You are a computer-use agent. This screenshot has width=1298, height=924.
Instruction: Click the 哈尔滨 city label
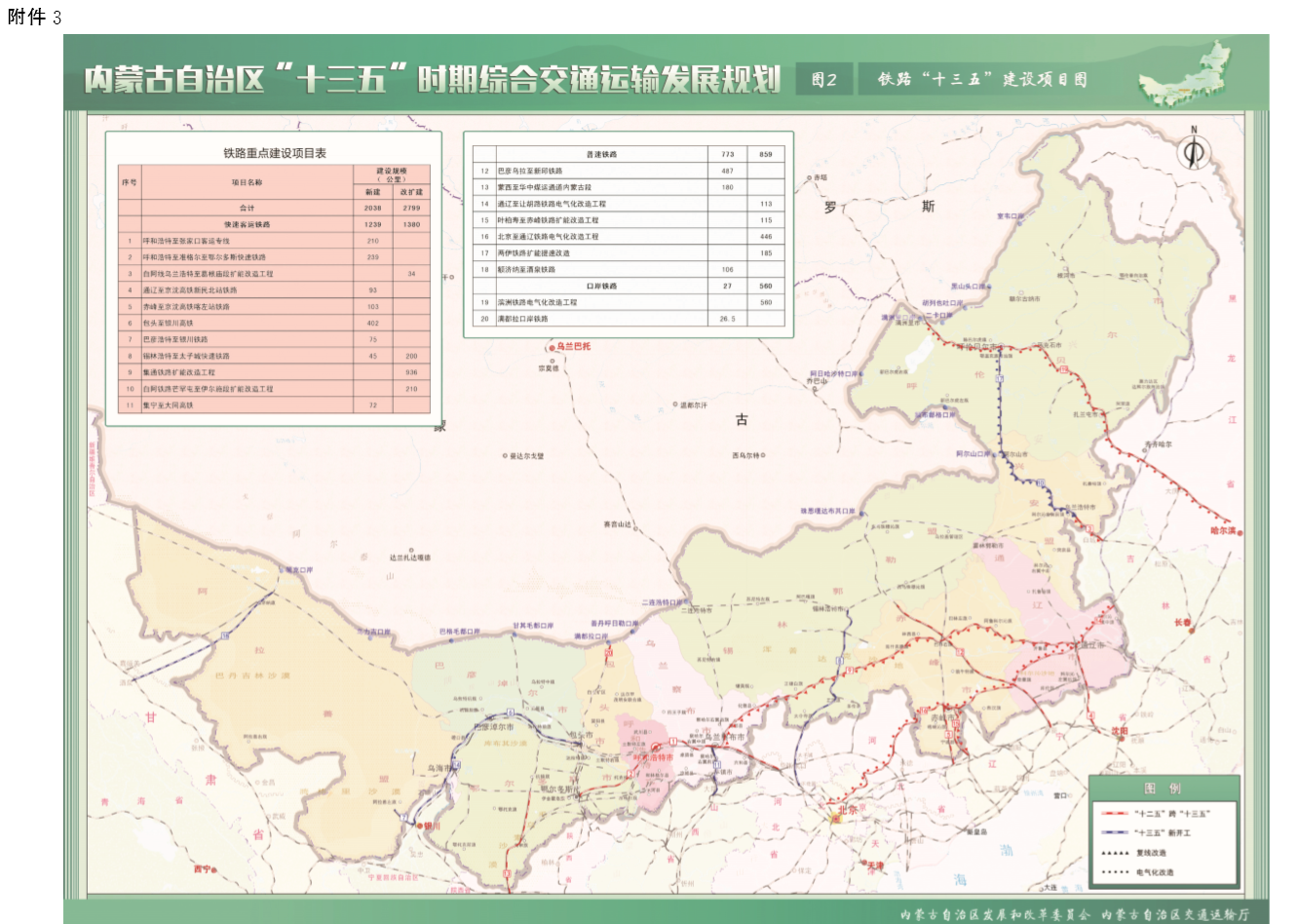pos(1223,531)
